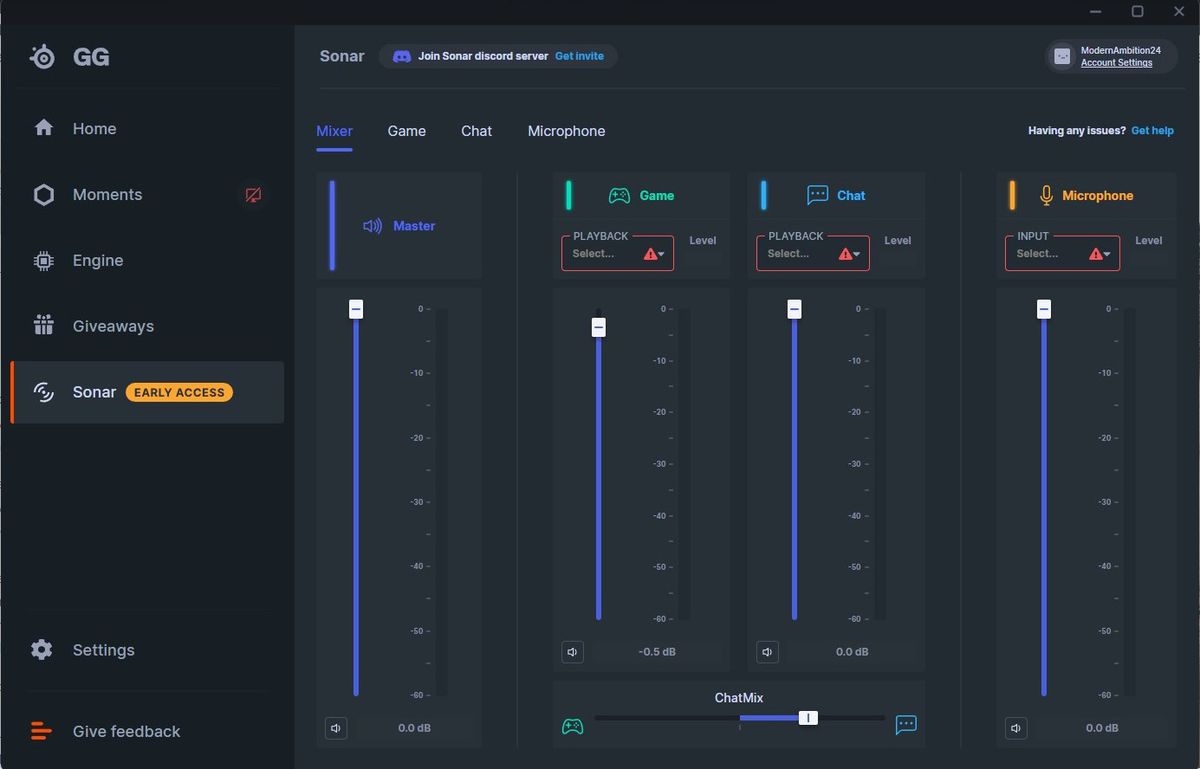Click the Having any issues? text
The image size is (1200, 769).
coord(1077,131)
